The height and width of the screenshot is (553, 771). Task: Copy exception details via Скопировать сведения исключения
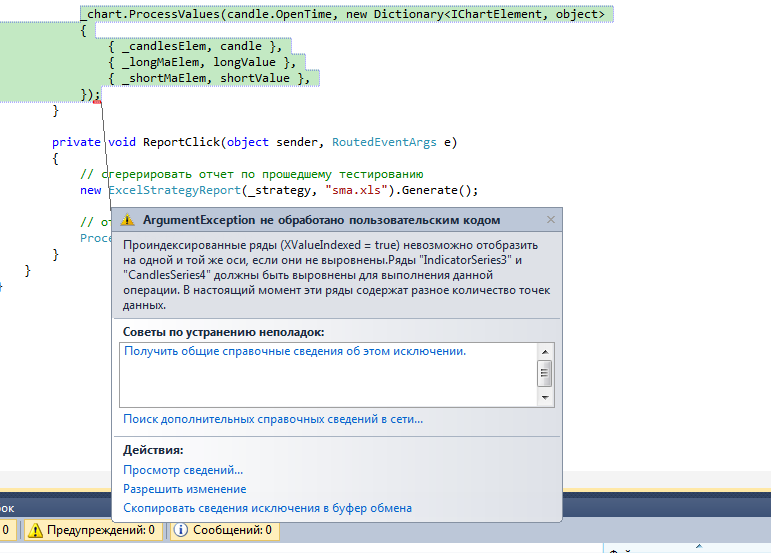tap(267, 508)
